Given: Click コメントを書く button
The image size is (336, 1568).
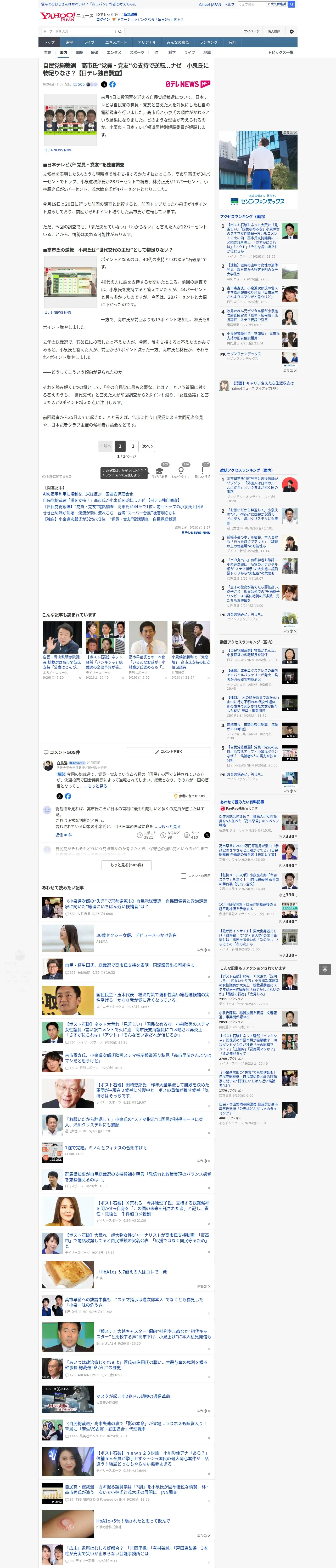Looking at the screenshot, I should [x=168, y=752].
